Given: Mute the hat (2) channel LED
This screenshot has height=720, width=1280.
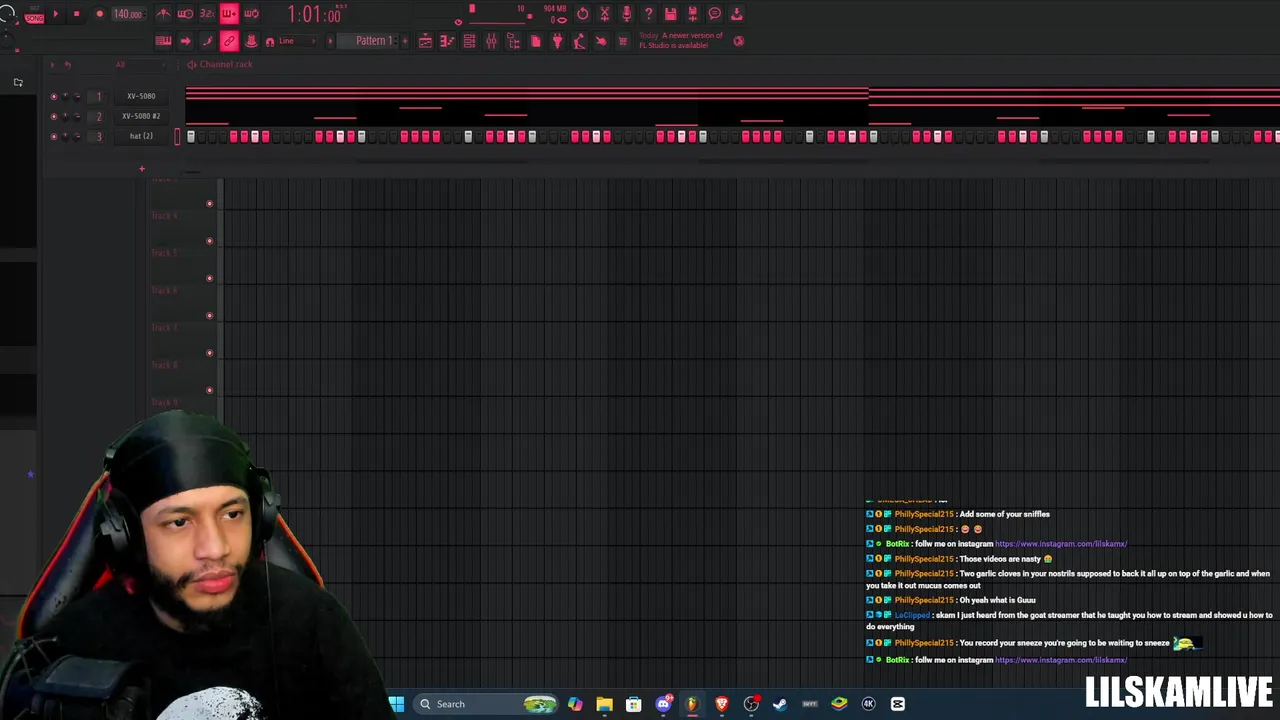Looking at the screenshot, I should tap(54, 137).
